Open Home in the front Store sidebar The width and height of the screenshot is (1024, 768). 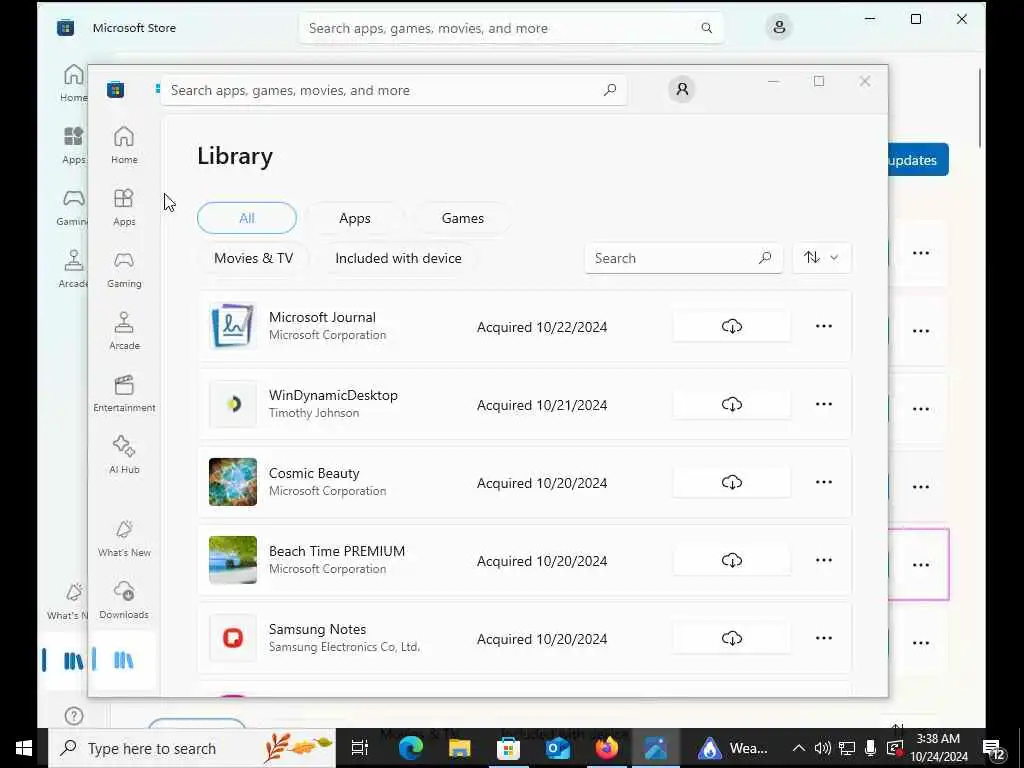tap(124, 145)
